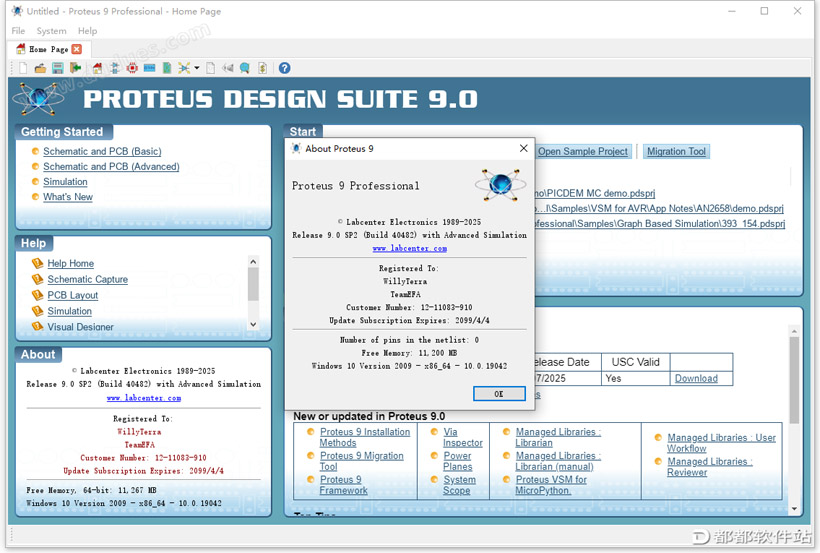Click the Open Project folder icon
Viewport: 820px width, 553px height.
pos(40,68)
